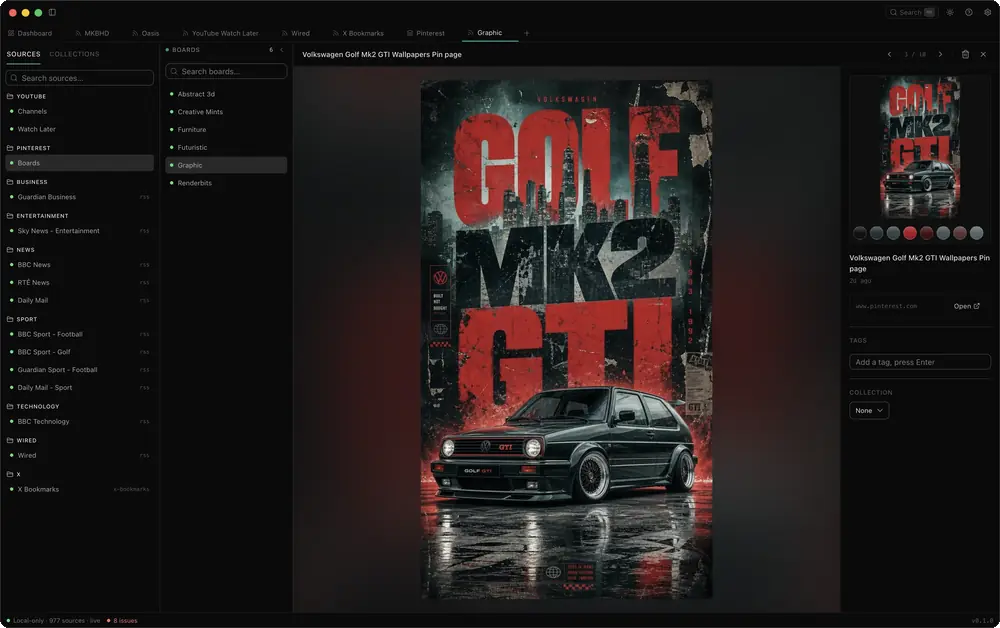Select the Boards source under Pinterest
Viewport: 1000px width, 628px height.
point(80,163)
